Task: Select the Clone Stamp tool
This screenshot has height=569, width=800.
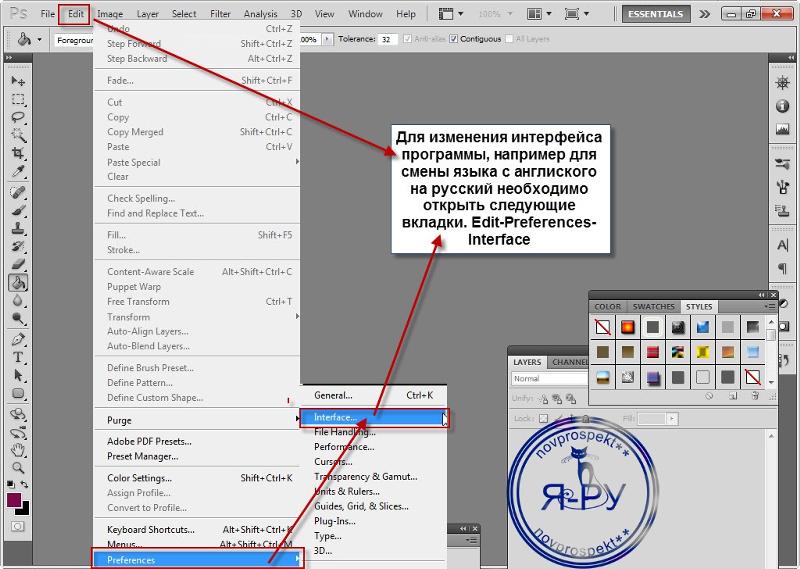Action: [x=18, y=228]
